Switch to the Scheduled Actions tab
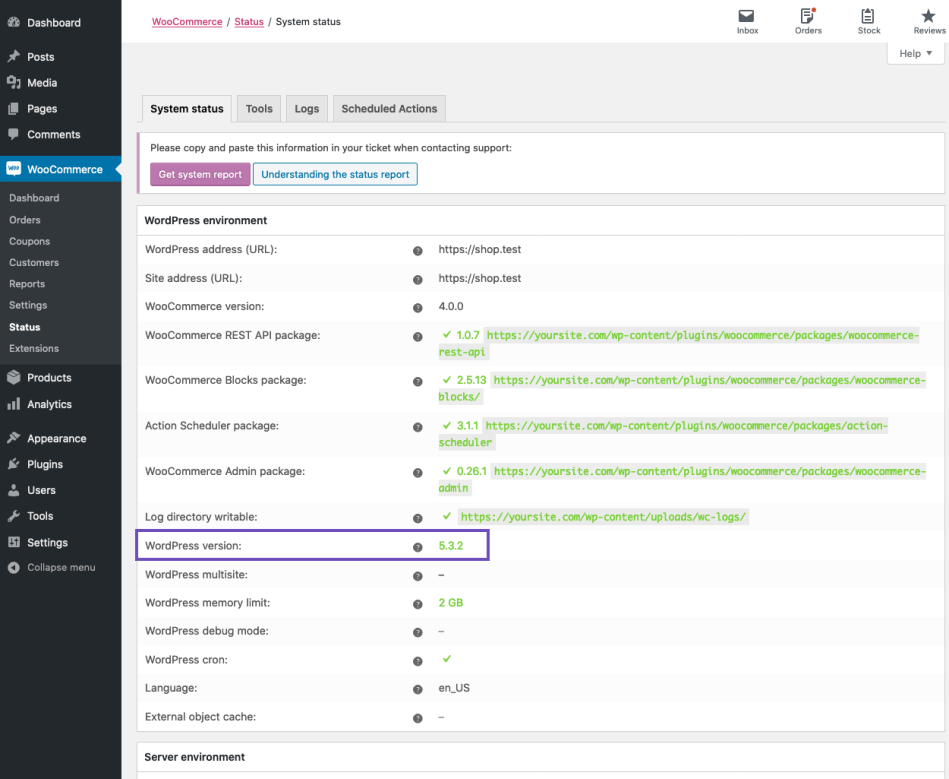Screen dimensions: 949x779 [389, 108]
